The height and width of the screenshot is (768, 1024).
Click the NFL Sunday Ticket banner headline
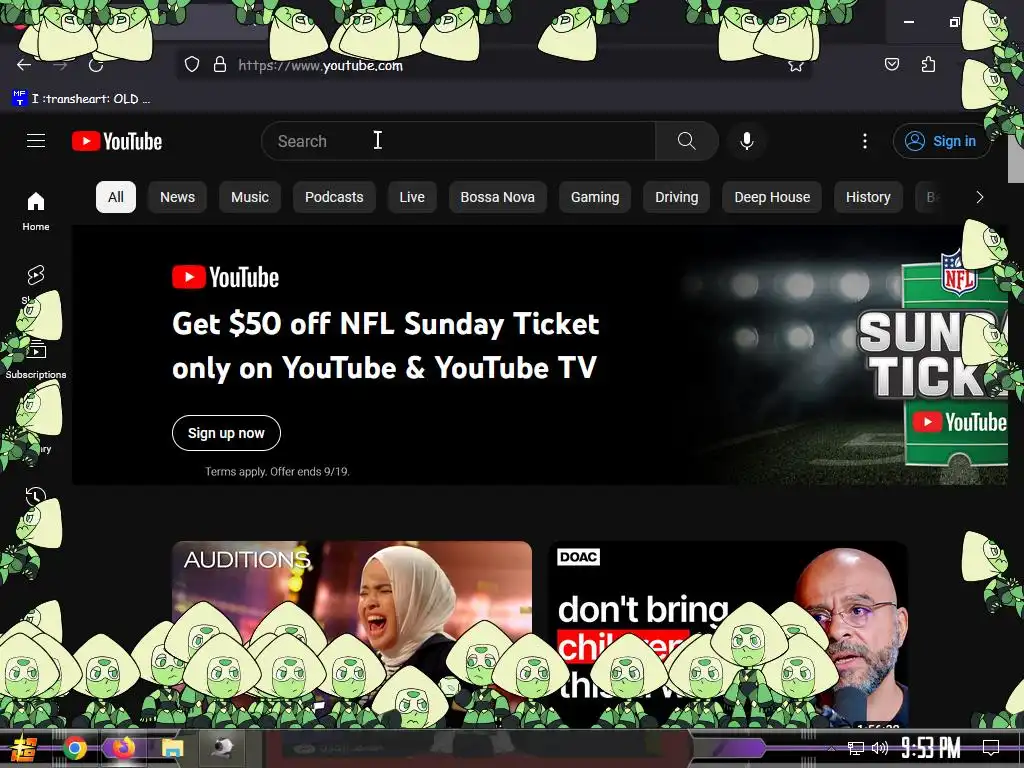385,345
